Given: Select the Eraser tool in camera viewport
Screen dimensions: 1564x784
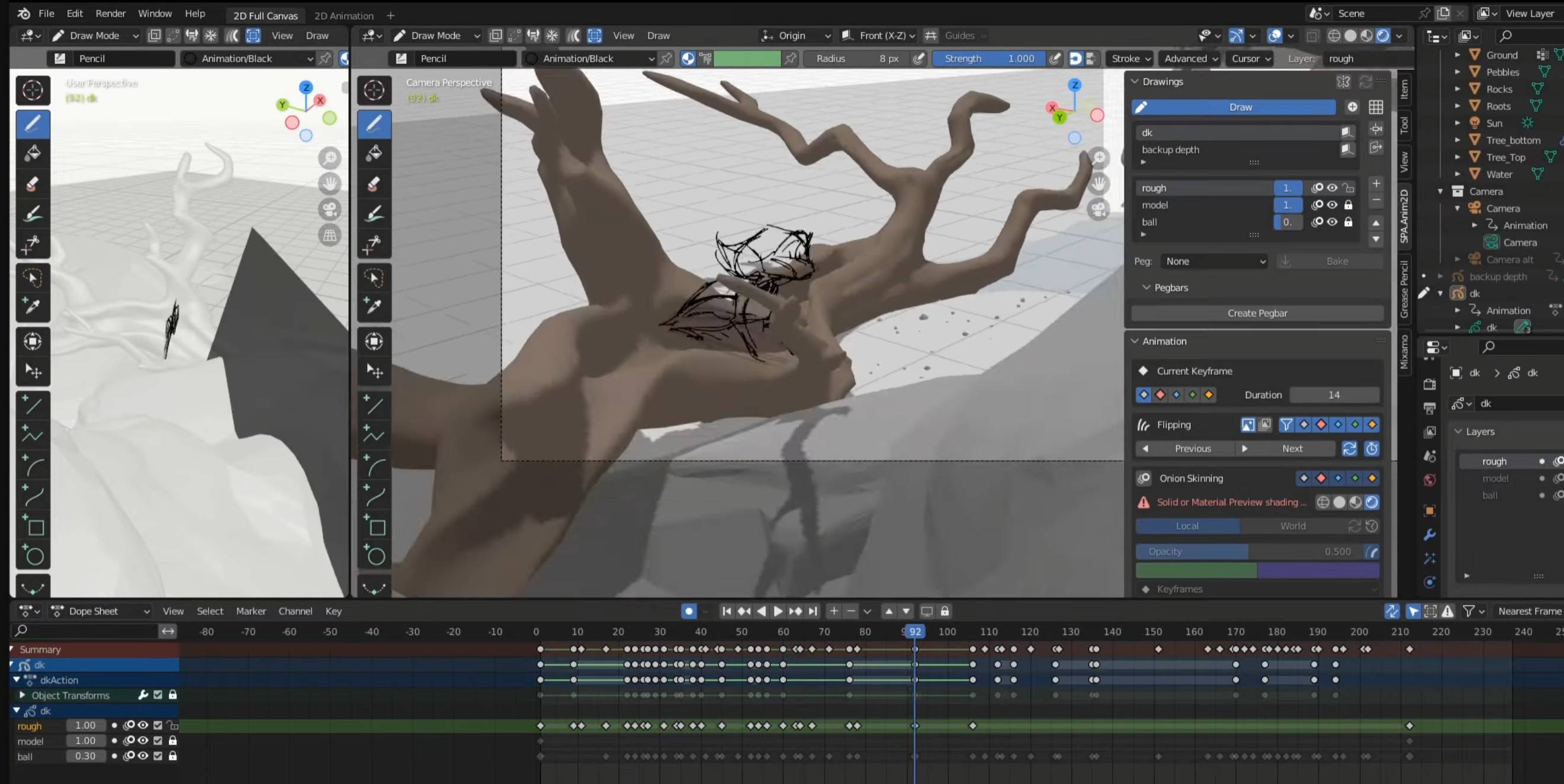Looking at the screenshot, I should [374, 184].
